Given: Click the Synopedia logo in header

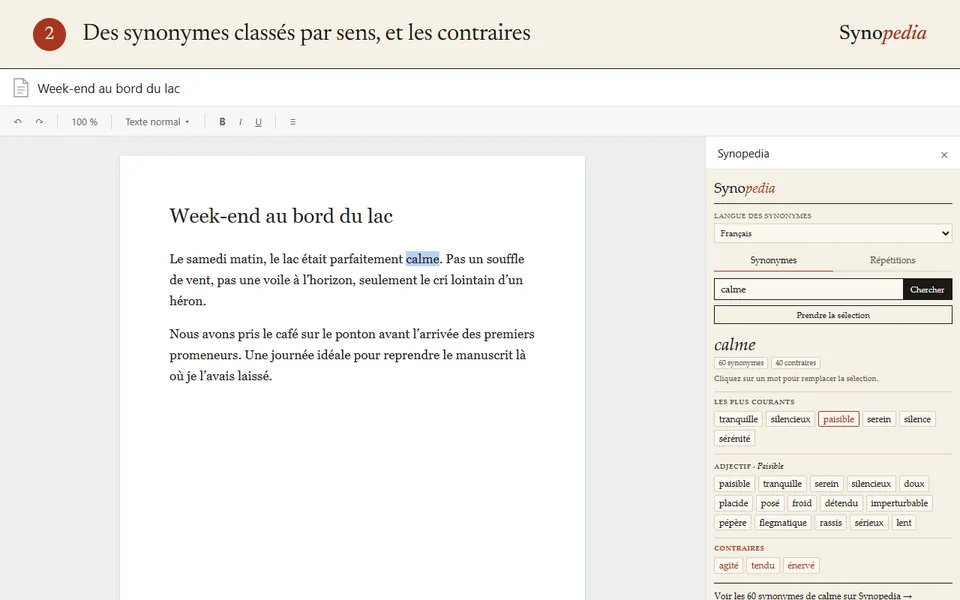Looking at the screenshot, I should [x=882, y=33].
